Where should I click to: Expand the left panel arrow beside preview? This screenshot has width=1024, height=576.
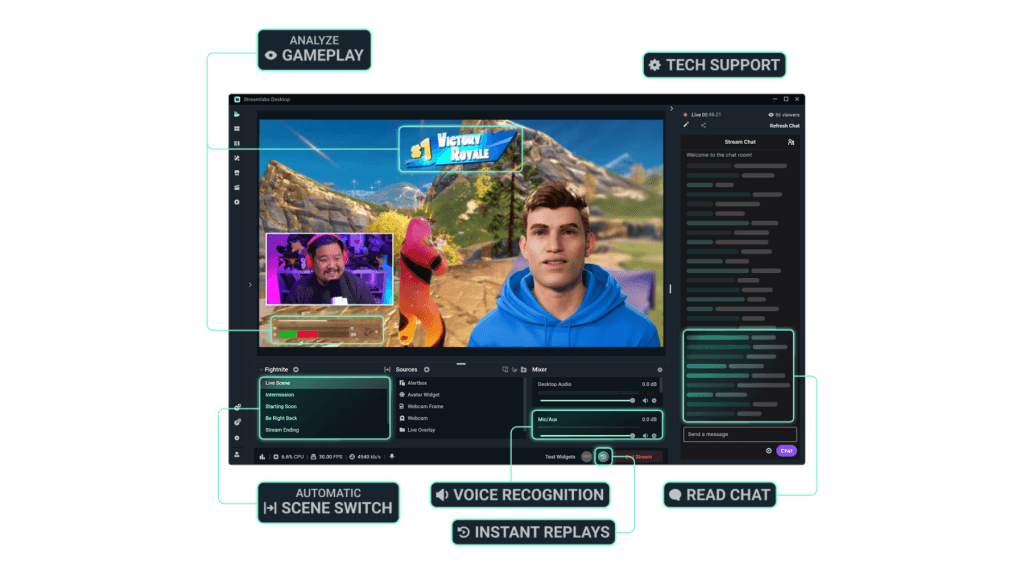(x=250, y=285)
